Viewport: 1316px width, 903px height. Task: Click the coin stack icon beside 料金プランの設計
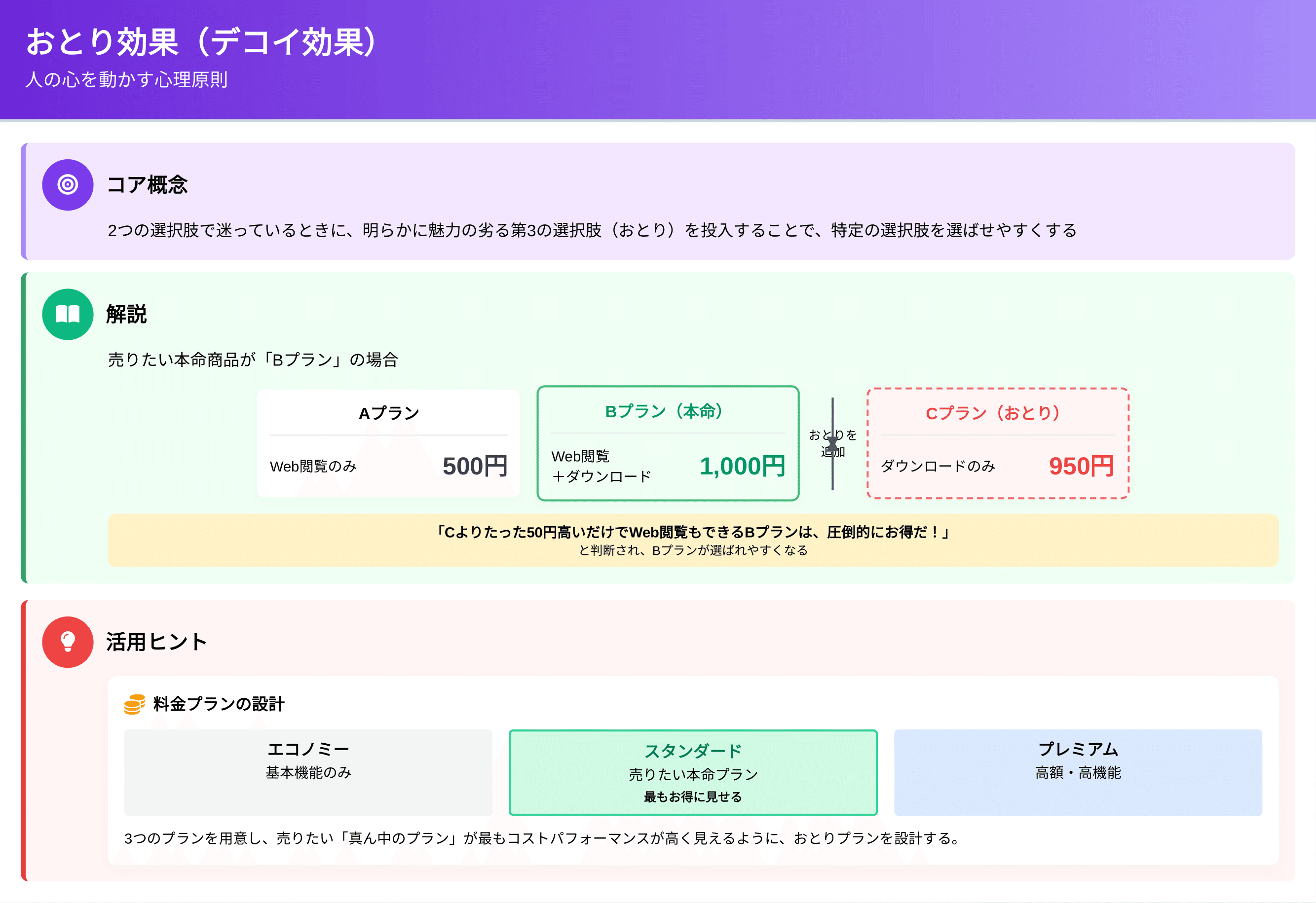[134, 704]
